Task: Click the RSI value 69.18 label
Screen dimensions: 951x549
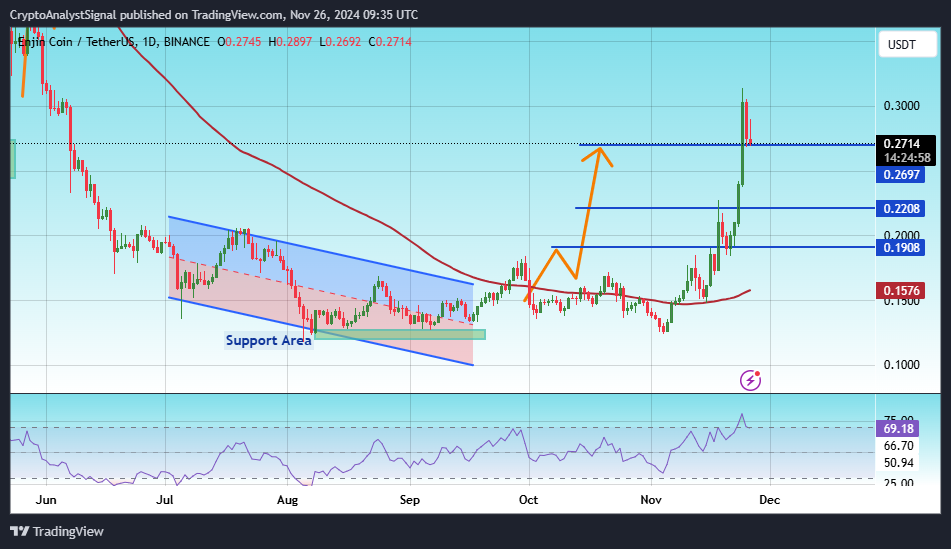Action: point(898,429)
